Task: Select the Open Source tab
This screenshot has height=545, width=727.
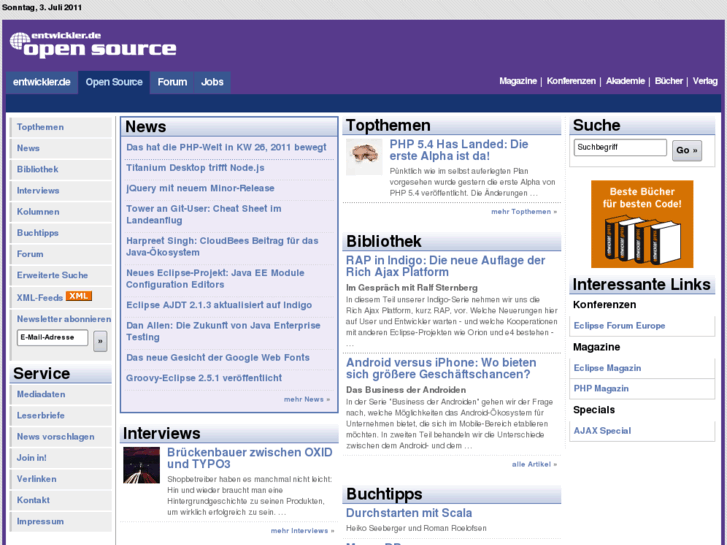Action: [x=114, y=82]
